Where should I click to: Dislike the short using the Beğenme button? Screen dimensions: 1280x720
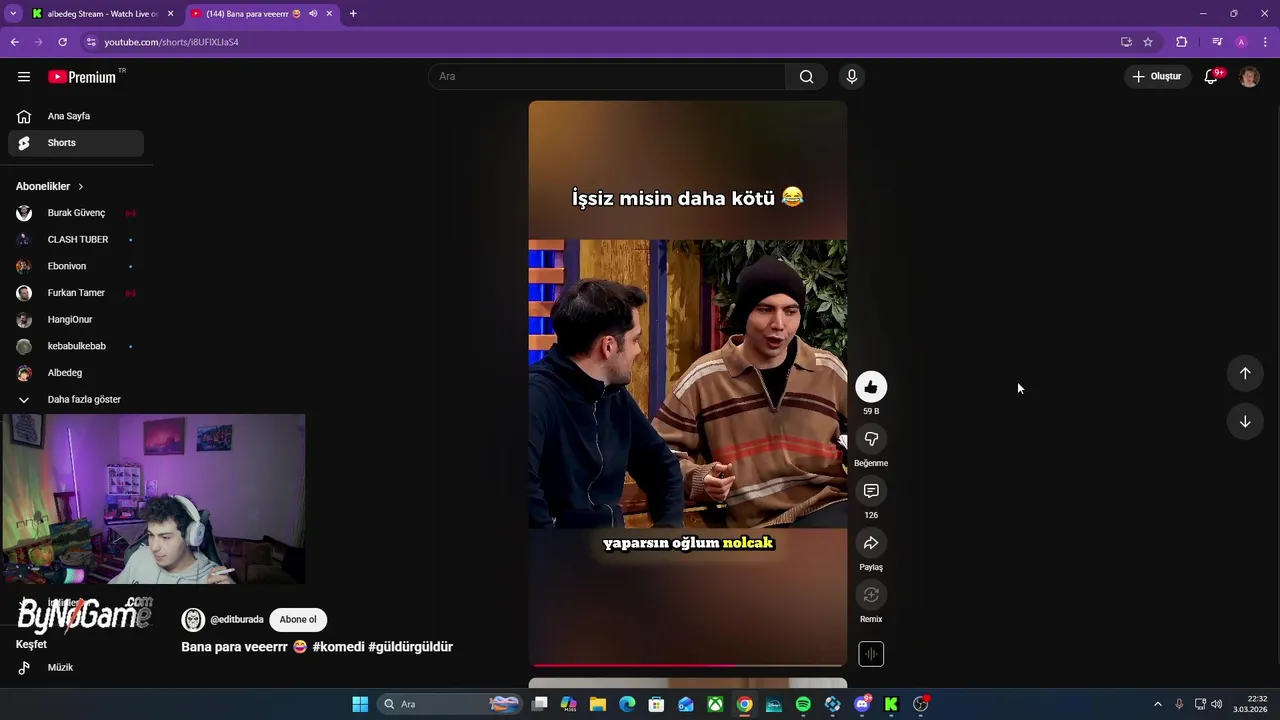(x=871, y=439)
